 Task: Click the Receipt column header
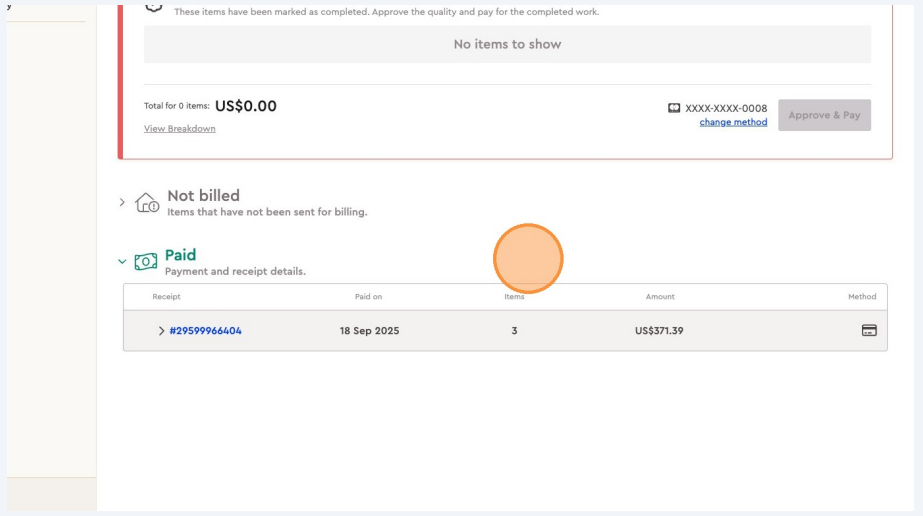pos(166,297)
